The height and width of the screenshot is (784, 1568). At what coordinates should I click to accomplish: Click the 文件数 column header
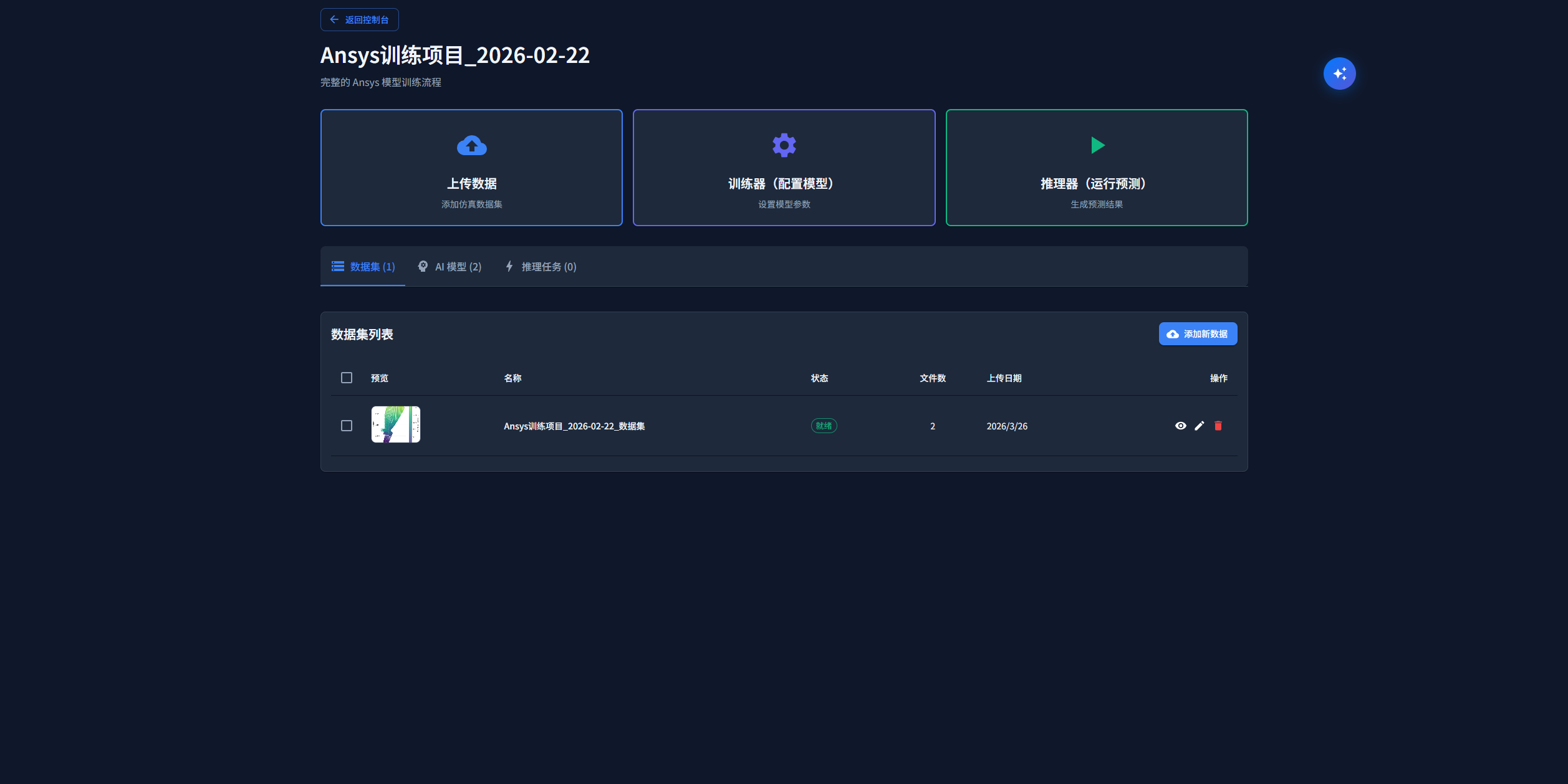(x=933, y=378)
